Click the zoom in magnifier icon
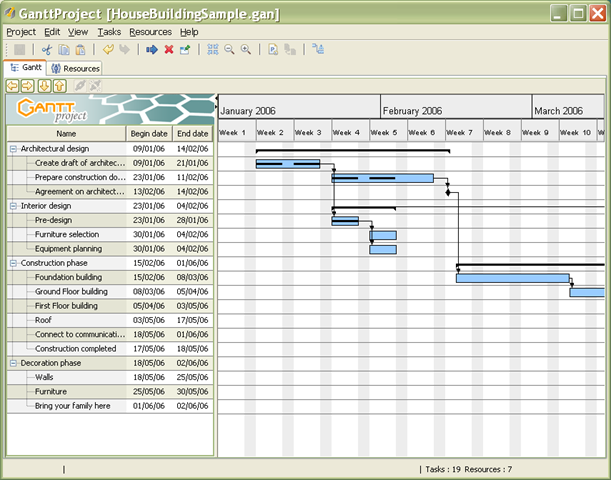 click(245, 49)
